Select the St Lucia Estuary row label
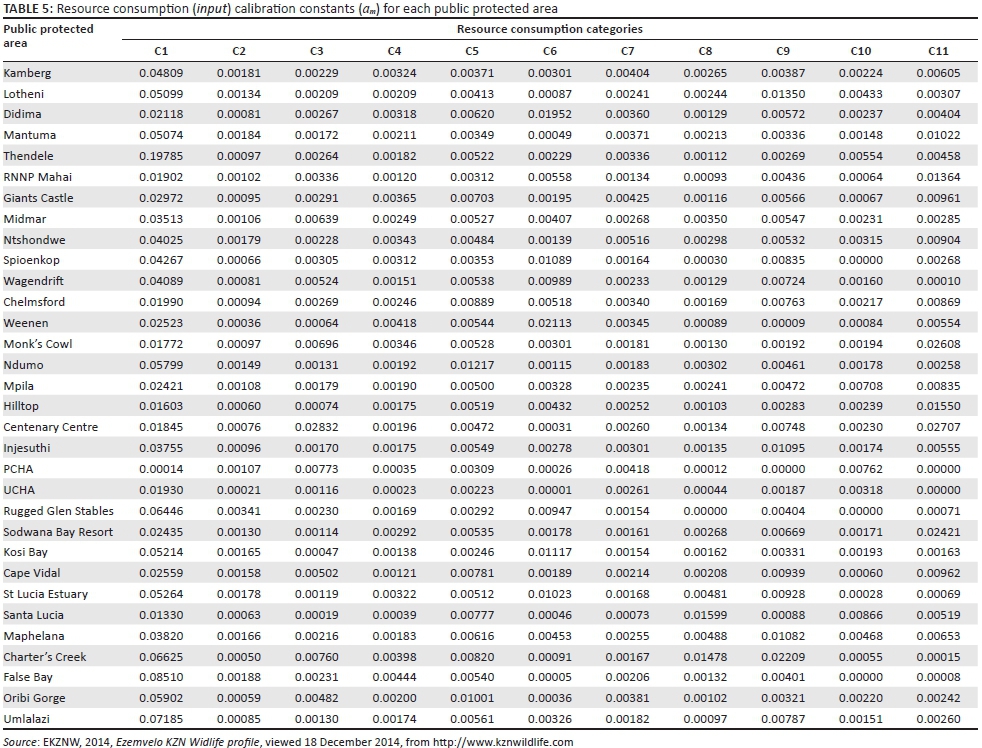Image resolution: width=982 pixels, height=748 pixels. coord(46,594)
